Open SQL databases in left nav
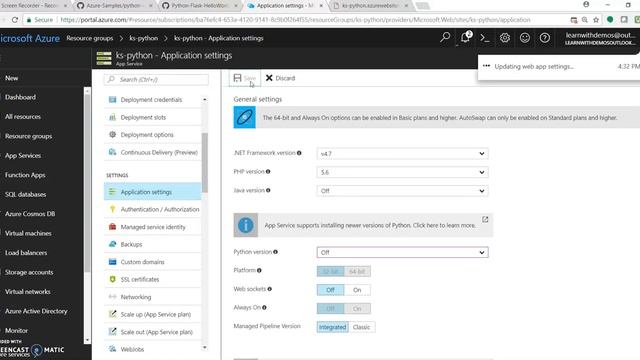This screenshot has width=640, height=360. pos(25,194)
